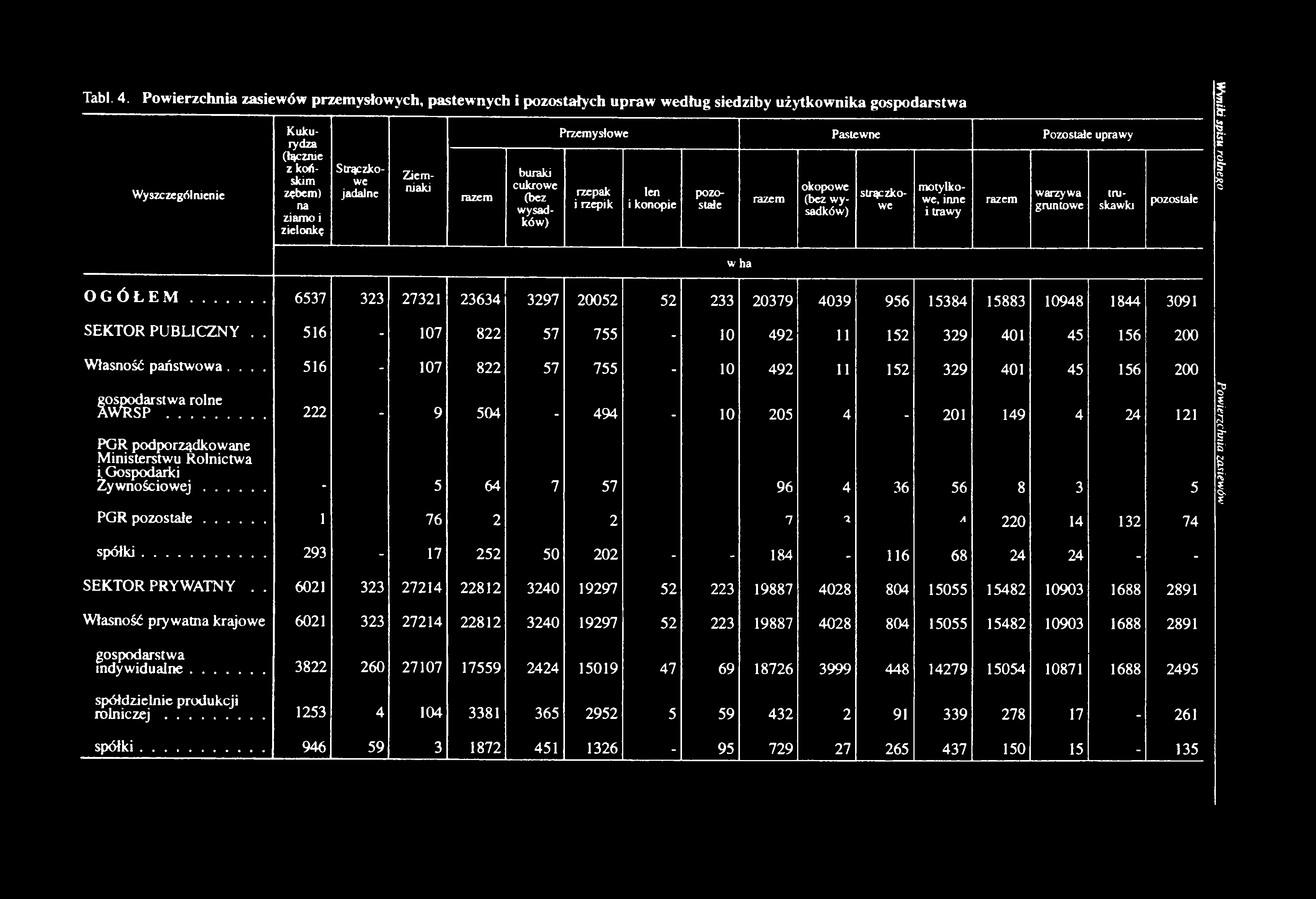Image resolution: width=1316 pixels, height=899 pixels.
Task: Select the 'okopowe (bez wysadków)' column header
Action: click(826, 199)
